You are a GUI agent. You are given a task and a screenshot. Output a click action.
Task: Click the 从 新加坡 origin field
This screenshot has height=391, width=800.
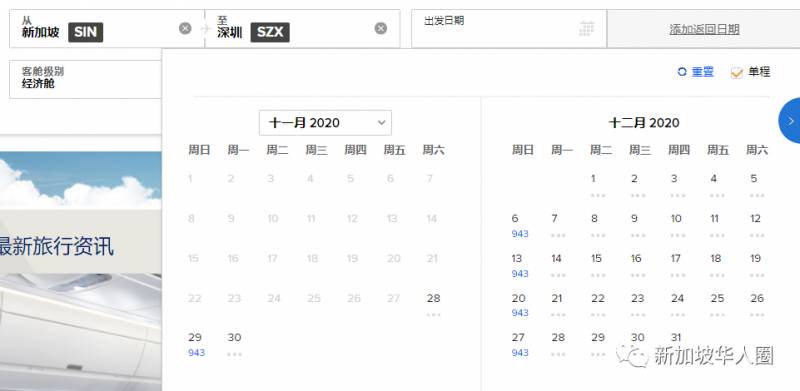107,29
